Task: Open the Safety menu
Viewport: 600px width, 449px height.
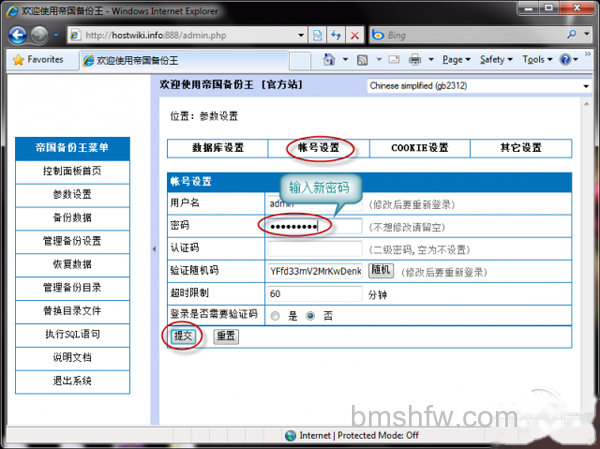Action: [x=496, y=59]
